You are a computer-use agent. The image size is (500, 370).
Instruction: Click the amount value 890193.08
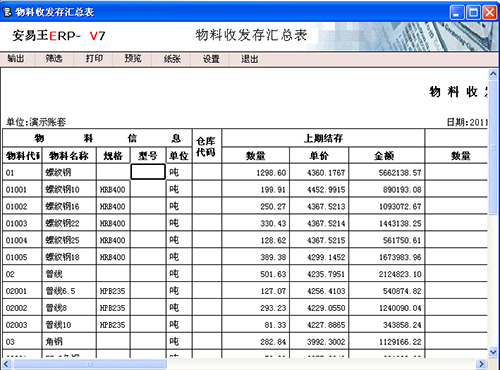(402, 190)
